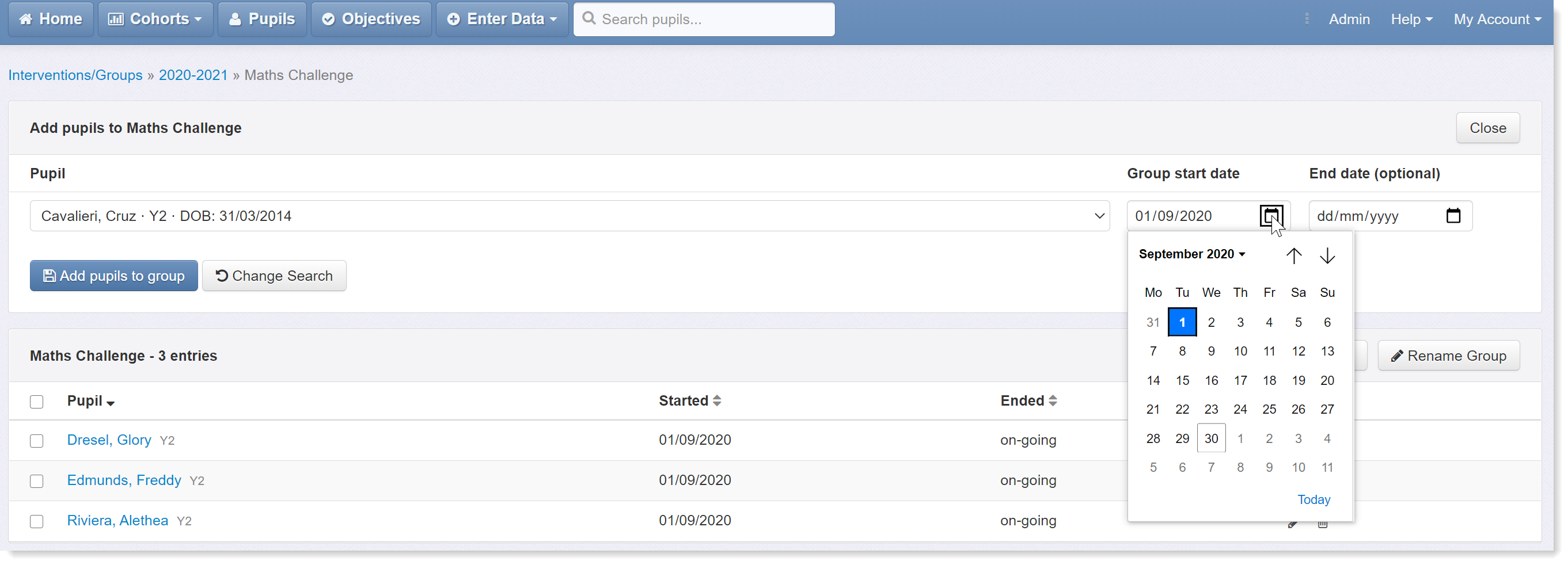
Task: Select September 24 in the calendar
Action: [1240, 409]
